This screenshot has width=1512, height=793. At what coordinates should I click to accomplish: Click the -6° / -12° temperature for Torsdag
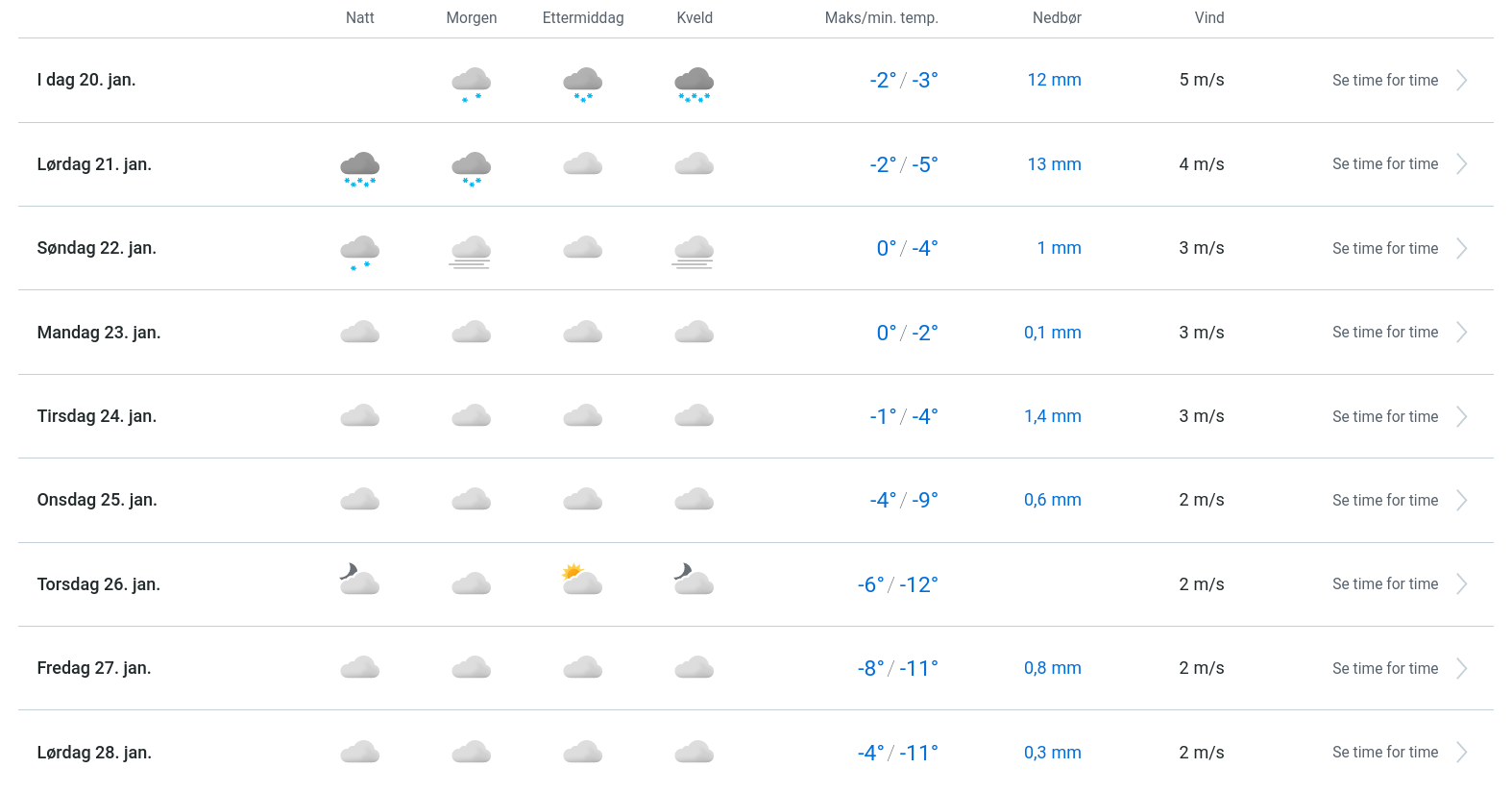(x=897, y=584)
